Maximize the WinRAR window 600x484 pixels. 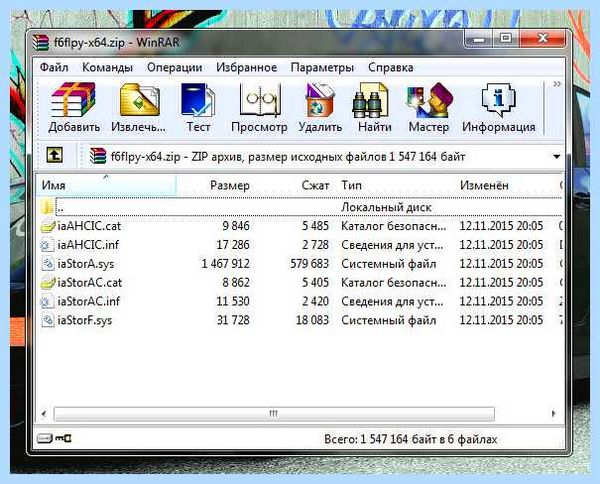click(x=505, y=38)
